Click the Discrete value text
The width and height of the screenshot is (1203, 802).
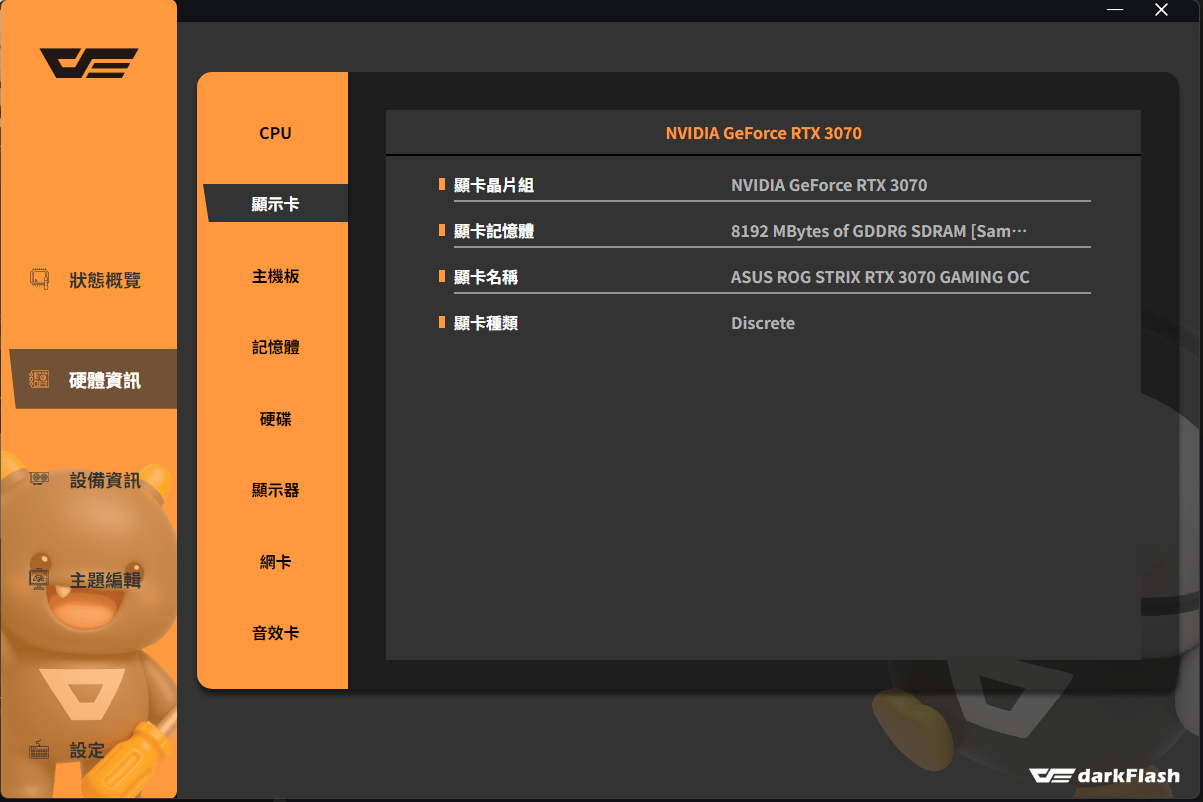point(763,323)
